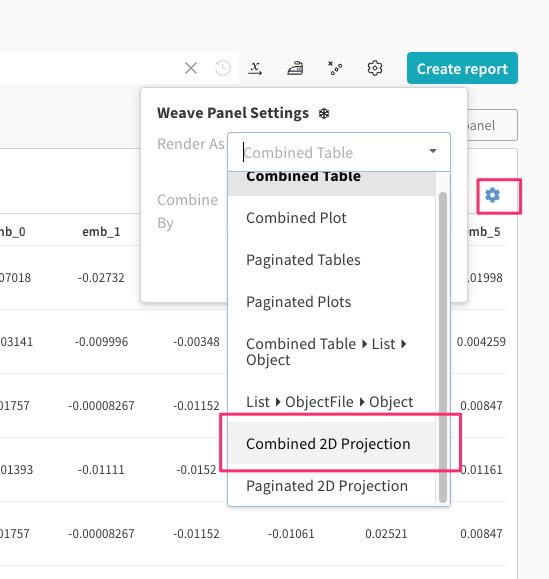Pick Combined 2D Projection option
549x579 pixels.
point(332,443)
